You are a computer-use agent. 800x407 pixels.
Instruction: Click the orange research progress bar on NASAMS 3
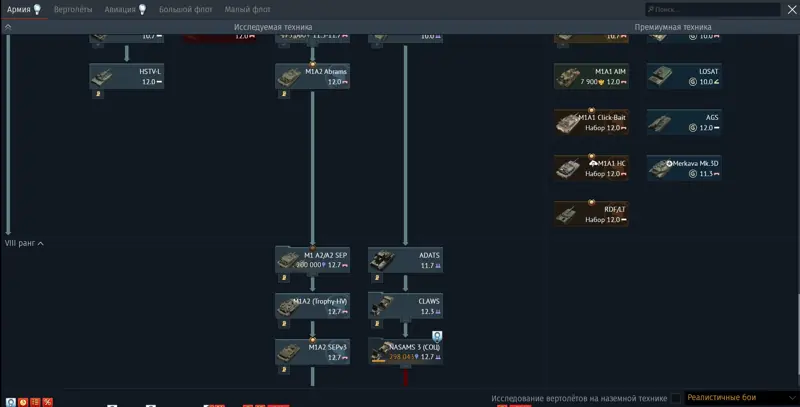click(x=378, y=361)
